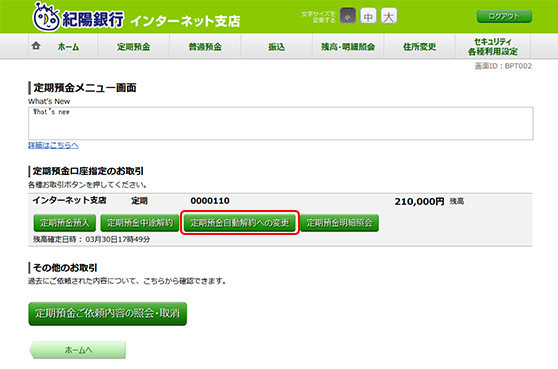Click the その他のお取引 heading
The width and height of the screenshot is (558, 369).
click(65, 268)
